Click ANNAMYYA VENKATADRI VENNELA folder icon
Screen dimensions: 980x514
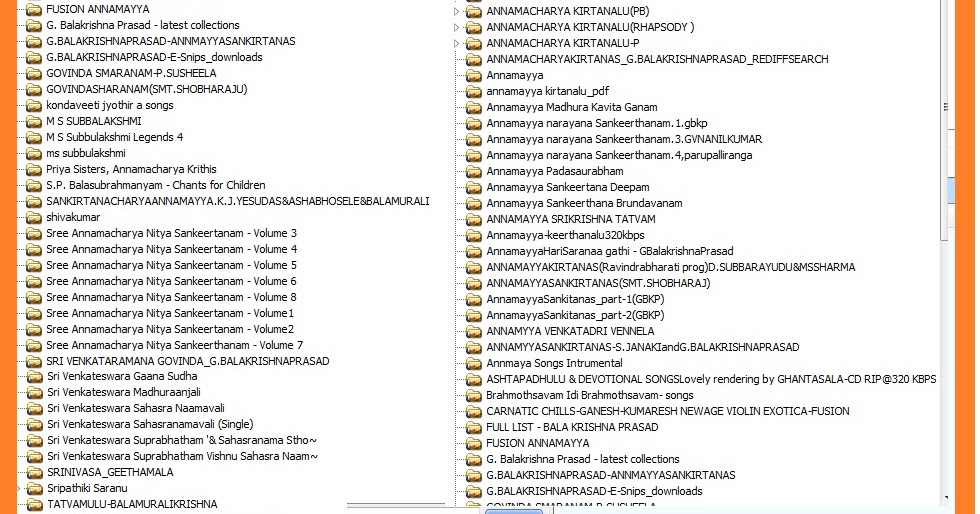click(x=474, y=331)
